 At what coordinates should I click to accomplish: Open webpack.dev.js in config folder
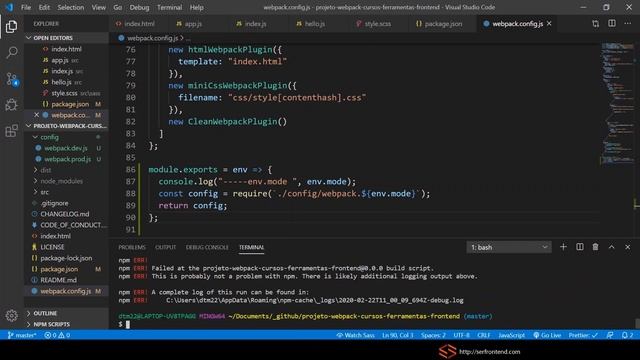click(x=65, y=148)
